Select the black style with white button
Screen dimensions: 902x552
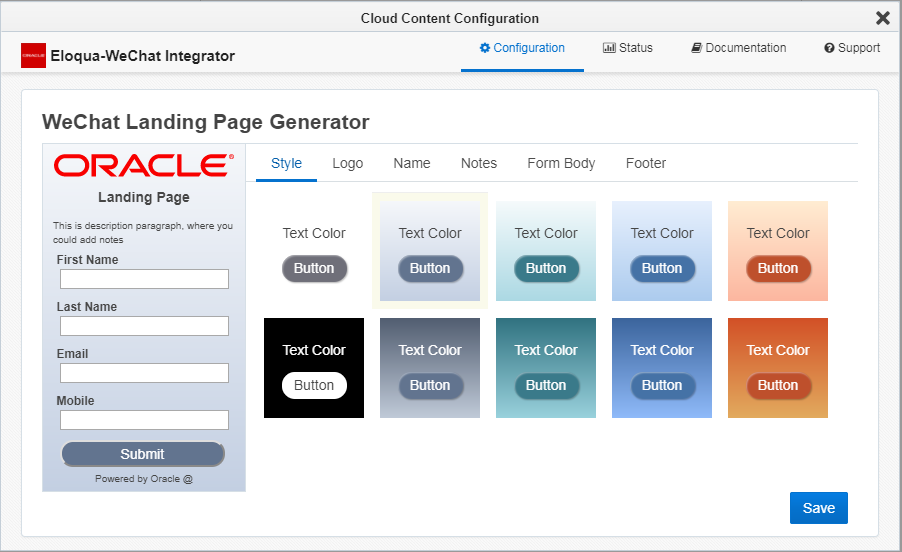click(314, 368)
